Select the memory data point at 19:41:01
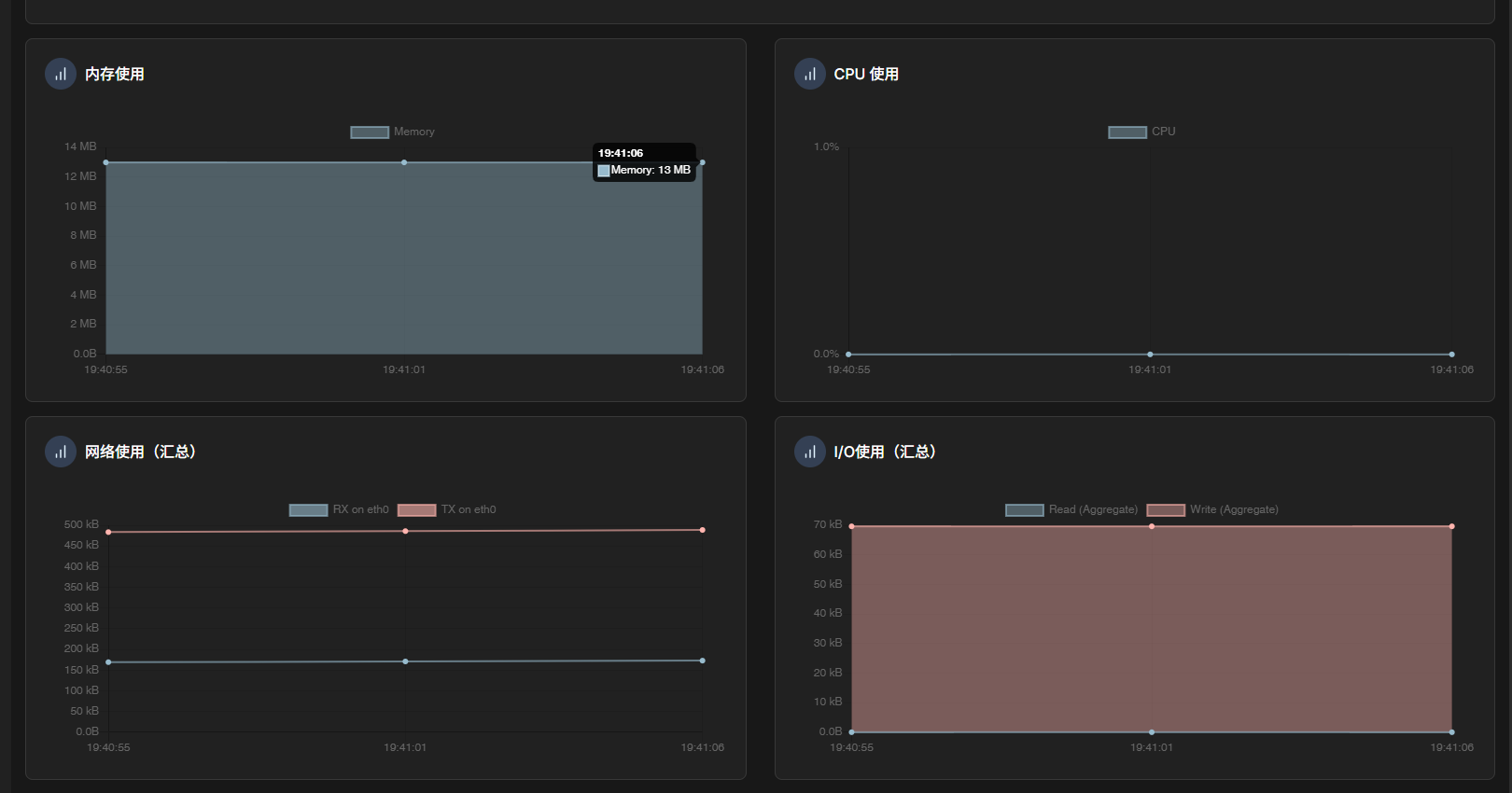The width and height of the screenshot is (1512, 793). click(x=404, y=162)
